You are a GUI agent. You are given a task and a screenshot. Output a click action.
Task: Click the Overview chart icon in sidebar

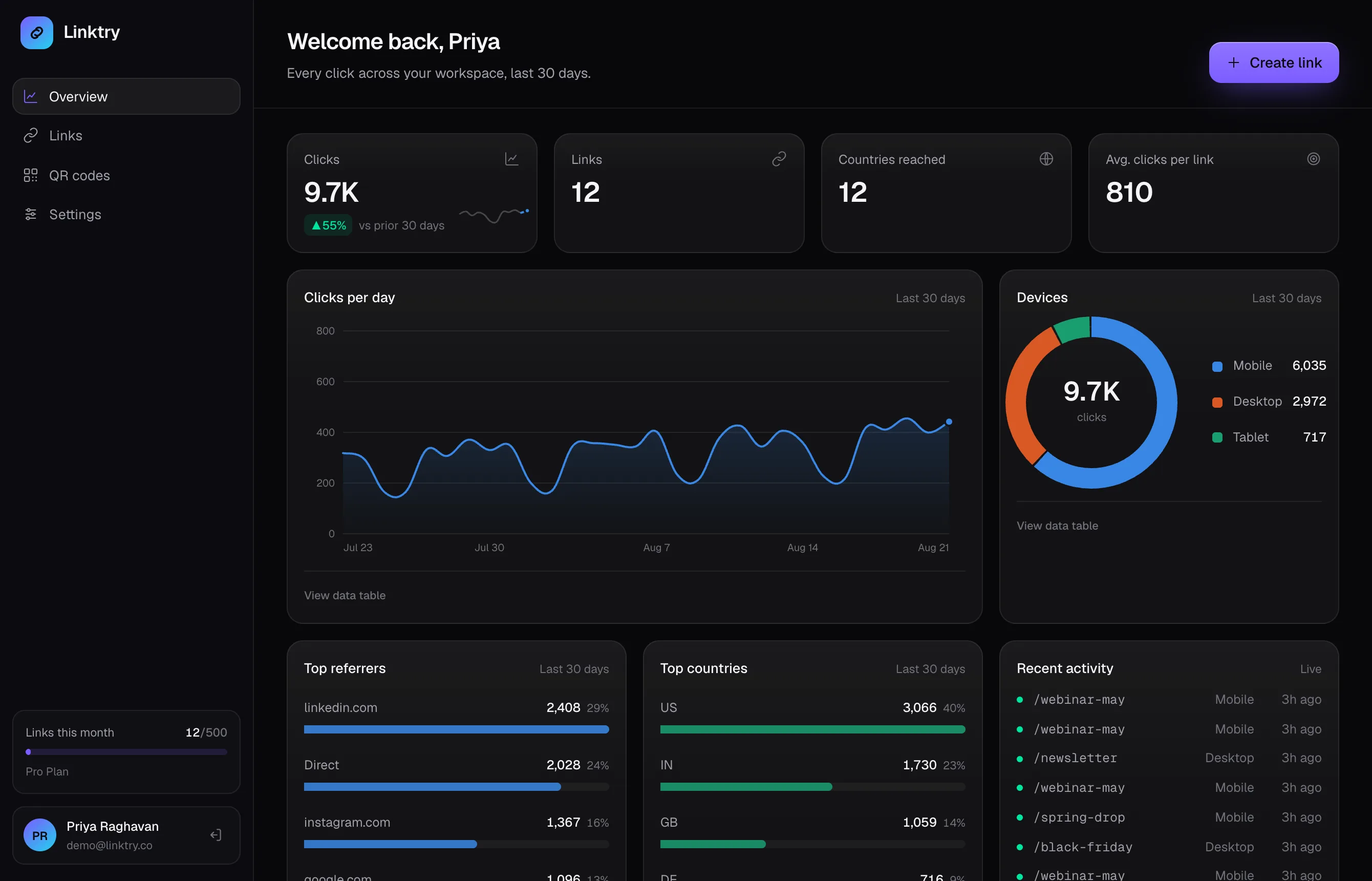[x=30, y=97]
